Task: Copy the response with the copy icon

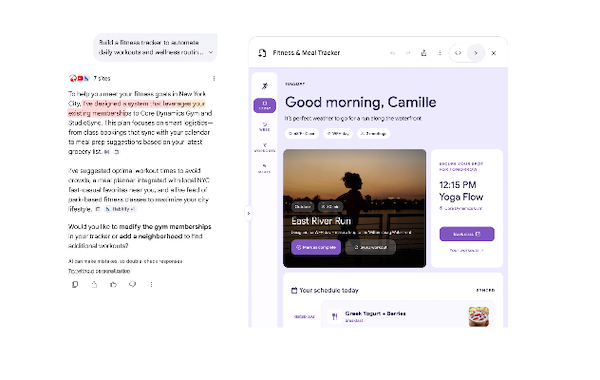Action: (x=75, y=284)
